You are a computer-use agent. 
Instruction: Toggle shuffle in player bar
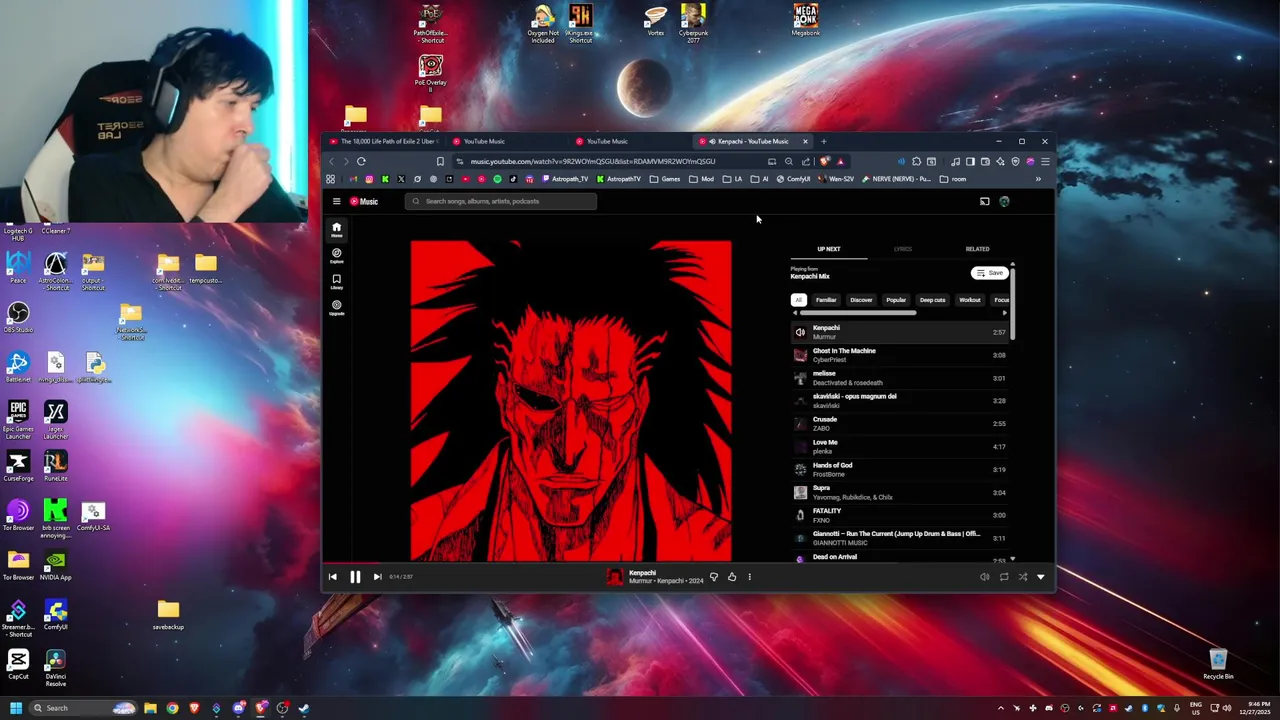click(x=1022, y=576)
